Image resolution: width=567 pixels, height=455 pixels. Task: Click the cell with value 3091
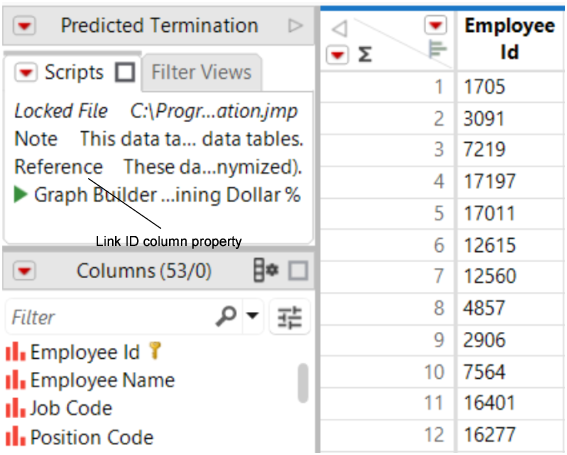(511, 119)
